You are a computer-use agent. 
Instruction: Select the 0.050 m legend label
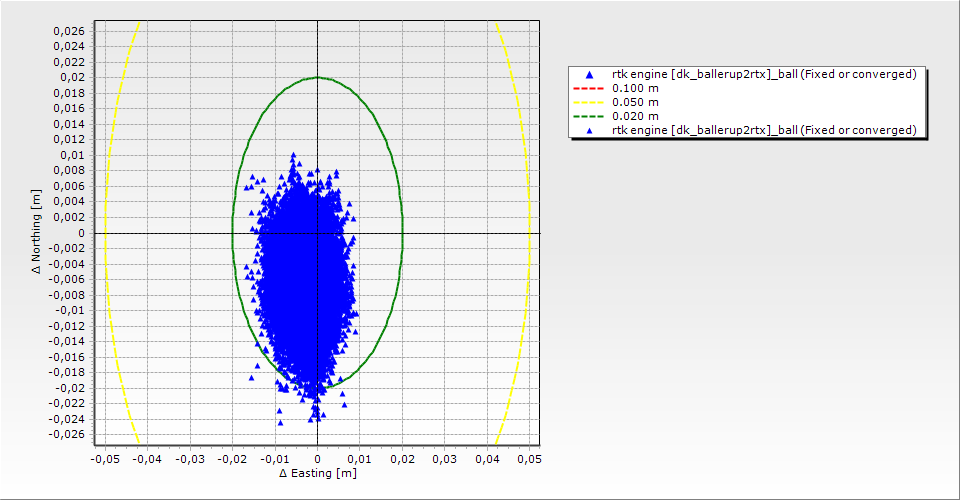pos(636,102)
